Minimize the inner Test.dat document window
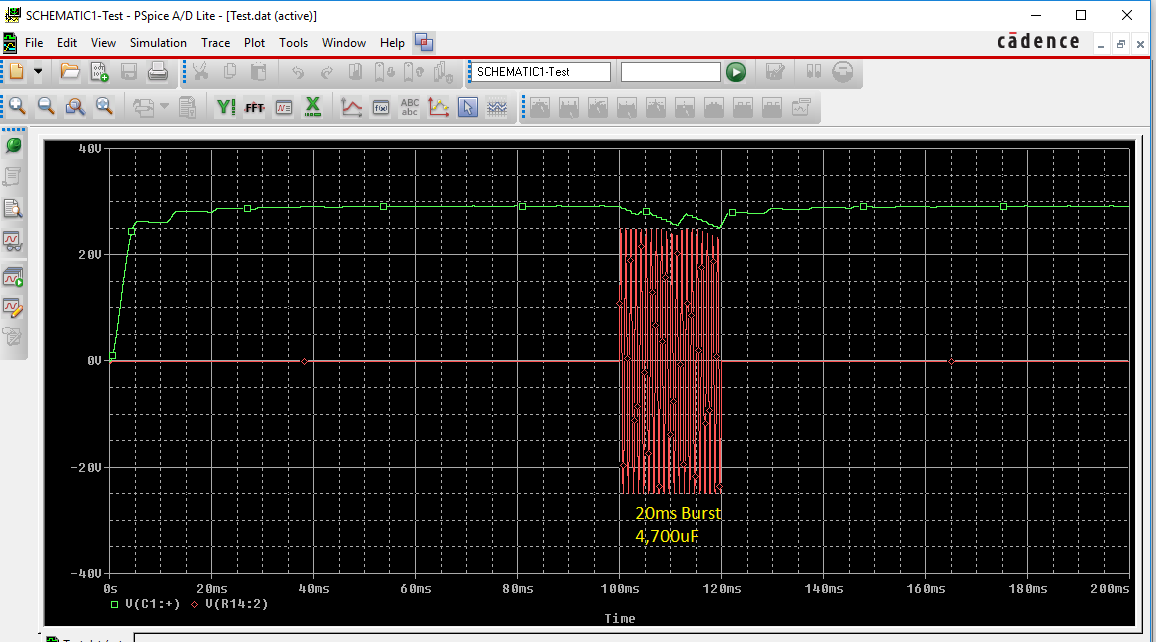 [x=1101, y=44]
